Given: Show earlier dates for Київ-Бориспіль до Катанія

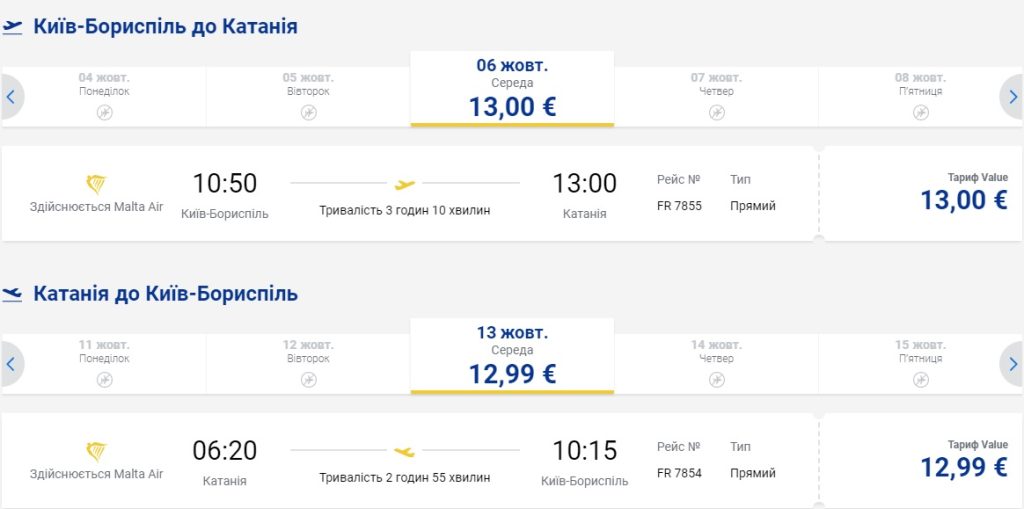Looking at the screenshot, I should click(x=11, y=97).
